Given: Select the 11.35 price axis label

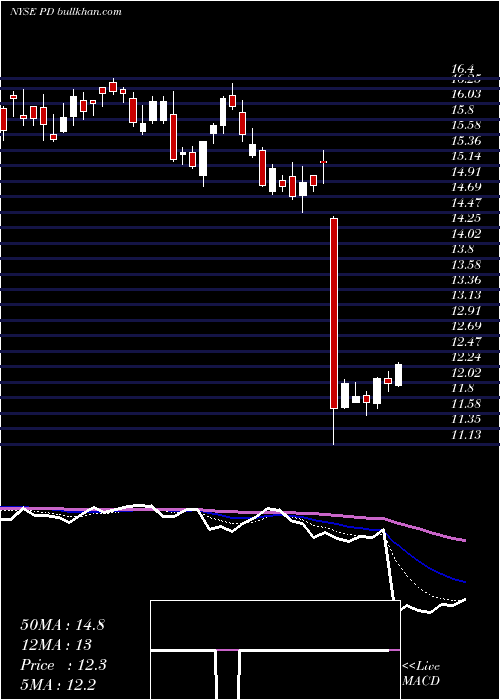Looking at the screenshot, I should click(466, 419).
